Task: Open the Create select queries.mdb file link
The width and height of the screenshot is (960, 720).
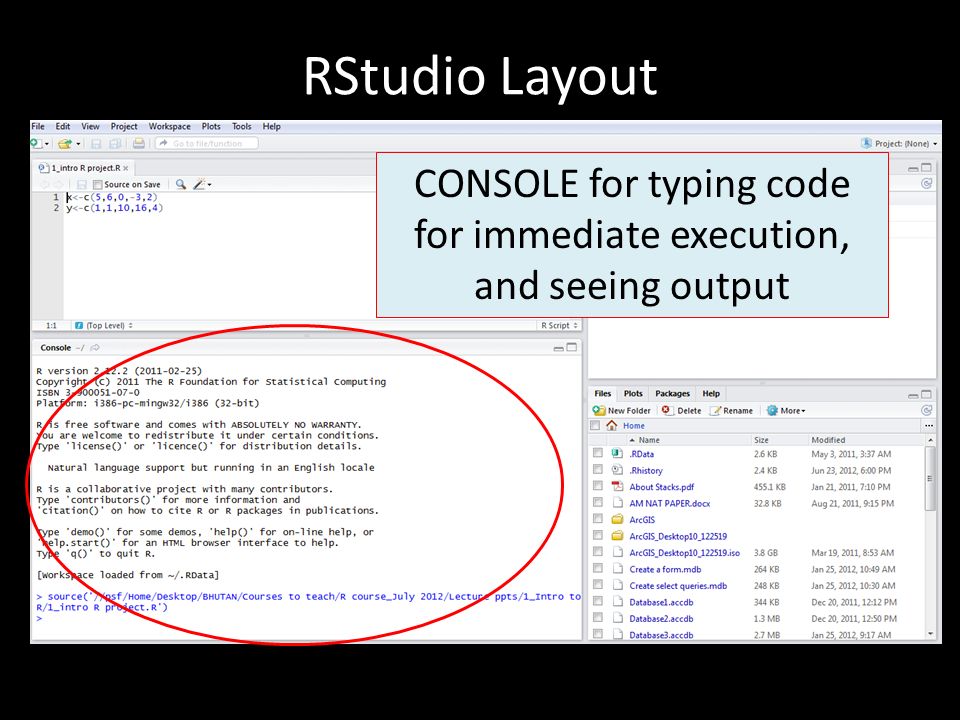Action: (x=678, y=586)
